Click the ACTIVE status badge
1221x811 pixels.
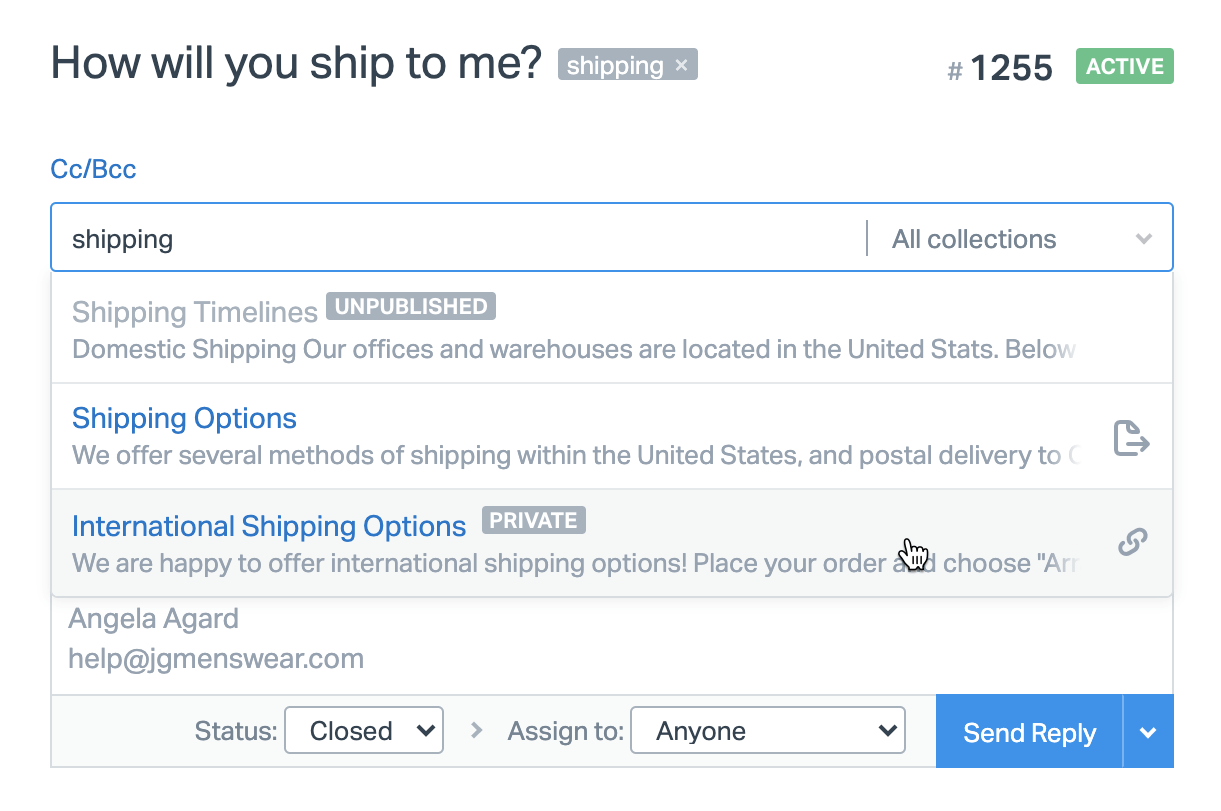coord(1125,67)
